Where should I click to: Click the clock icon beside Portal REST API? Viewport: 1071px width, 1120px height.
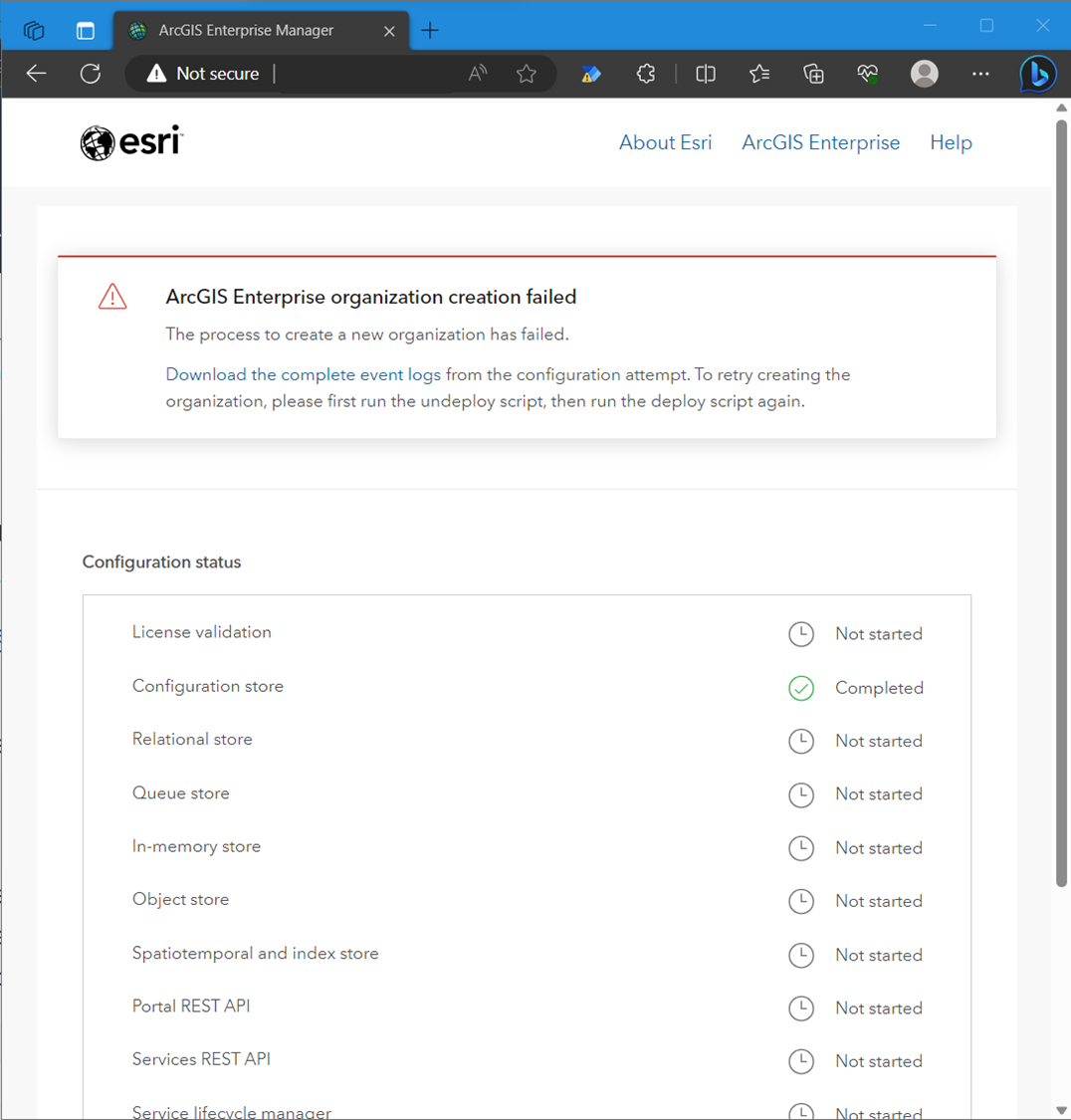(801, 1008)
